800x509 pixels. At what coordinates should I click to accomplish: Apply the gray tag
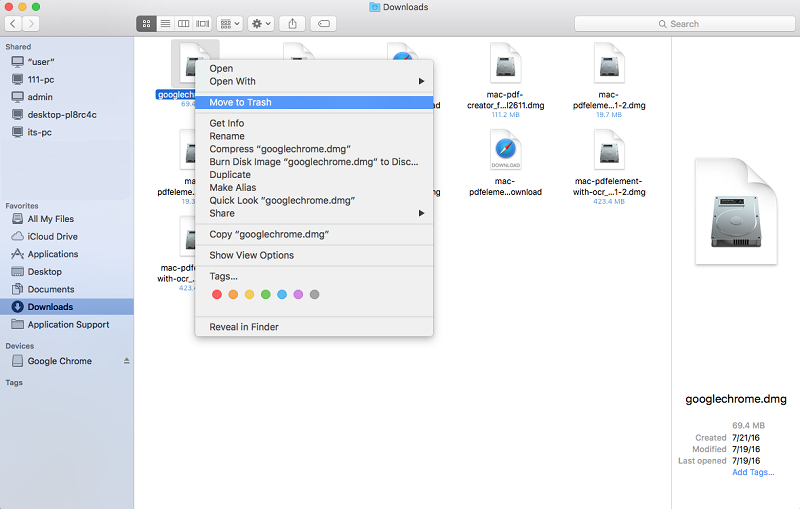point(315,294)
